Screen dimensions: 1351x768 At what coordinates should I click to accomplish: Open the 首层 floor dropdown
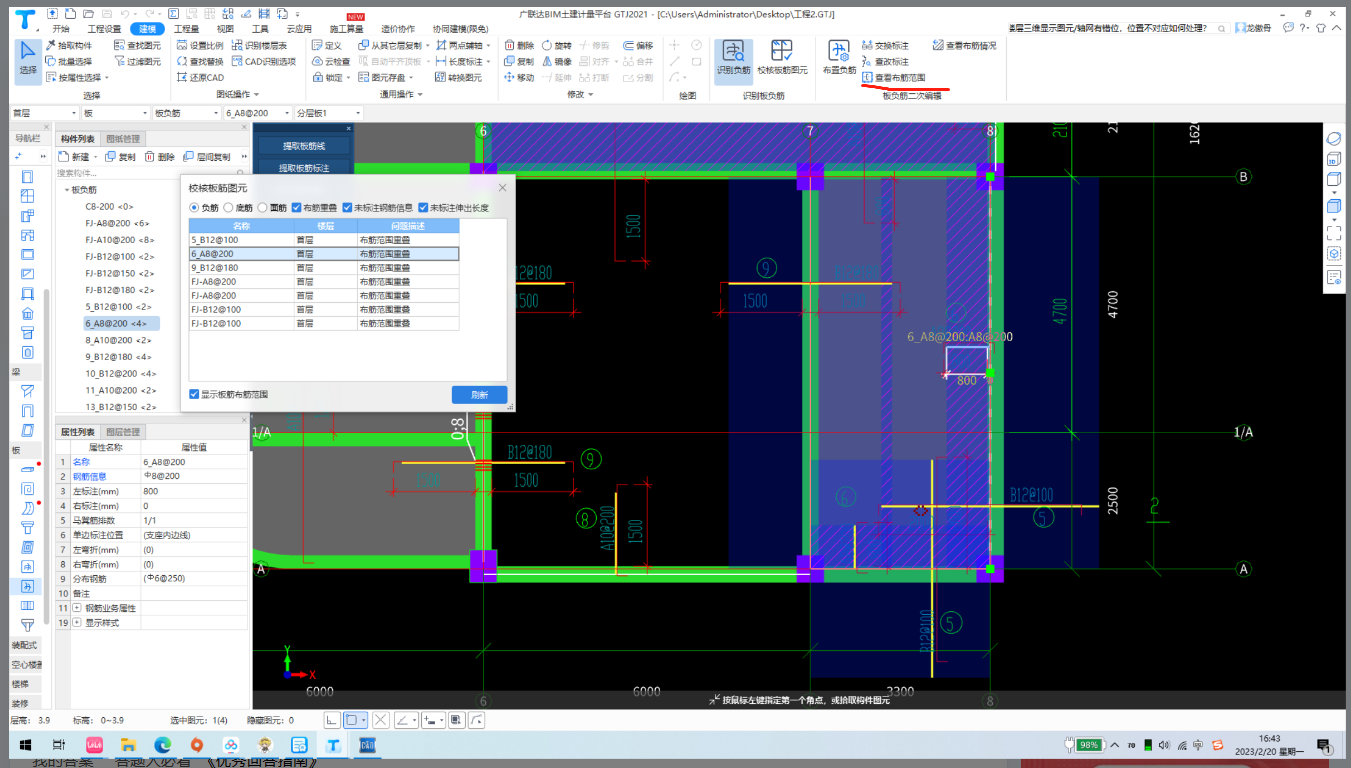click(x=44, y=113)
